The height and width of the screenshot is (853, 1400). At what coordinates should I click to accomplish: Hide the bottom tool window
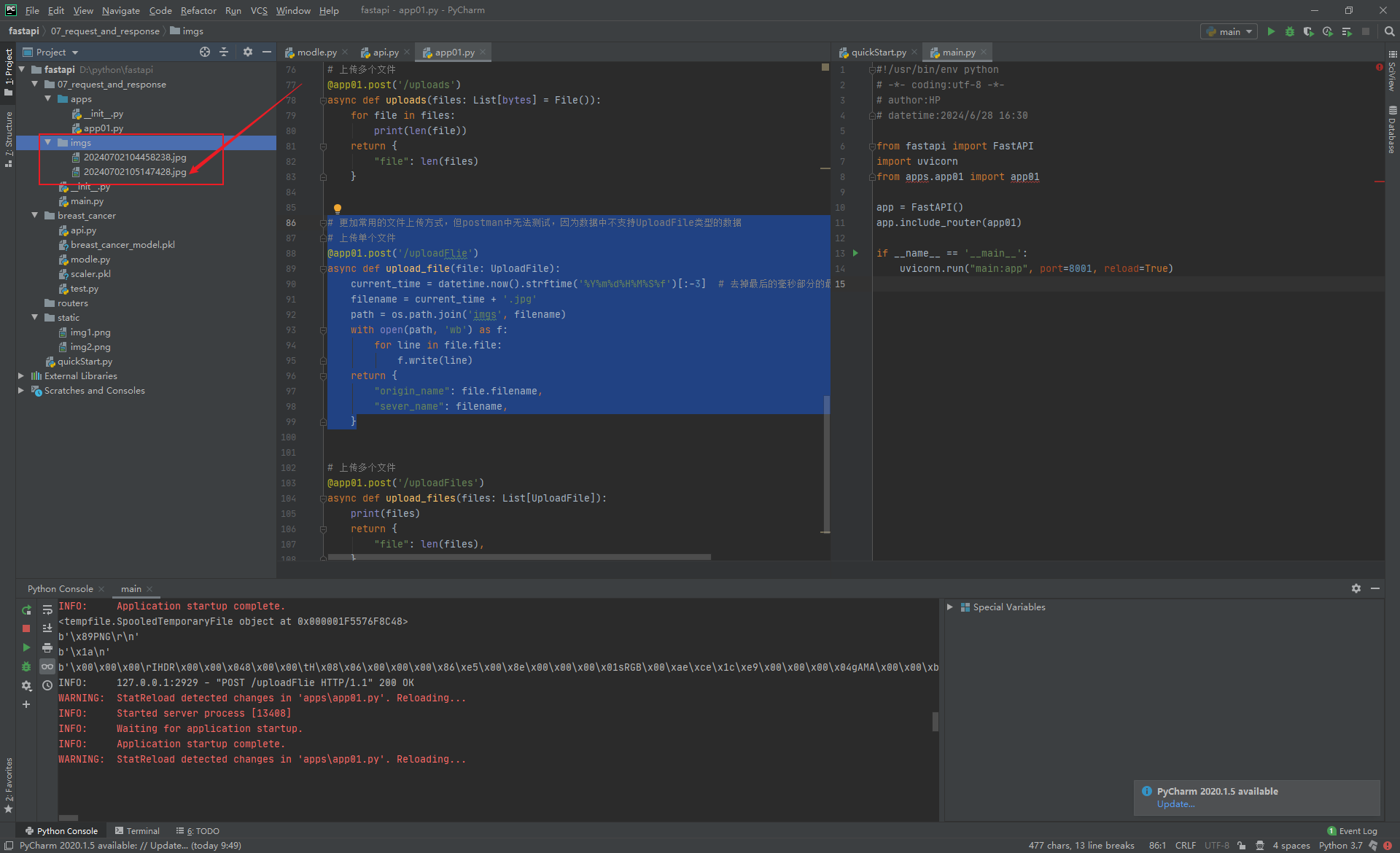click(x=1375, y=588)
